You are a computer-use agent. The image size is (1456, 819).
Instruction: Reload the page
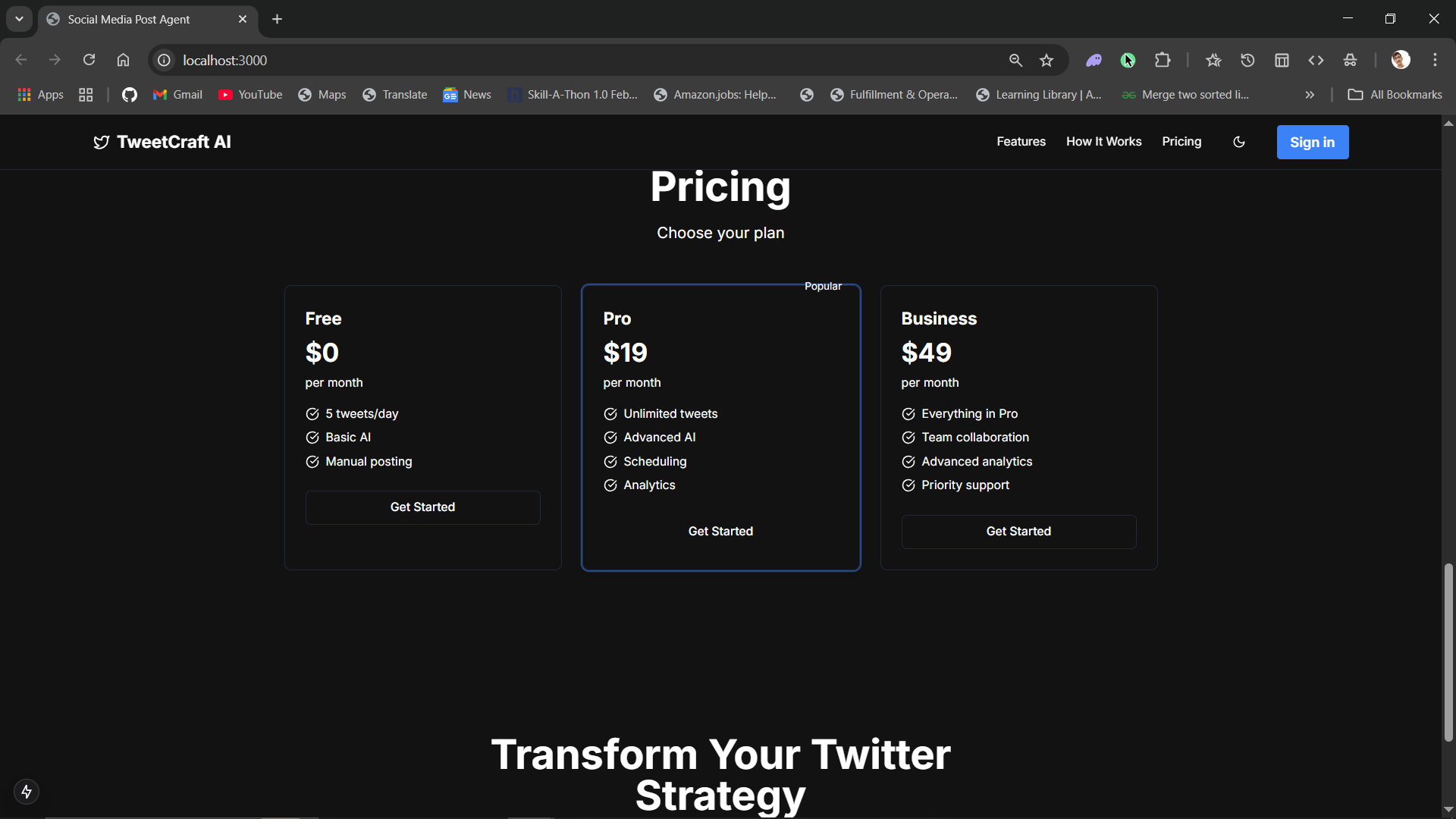pos(89,60)
